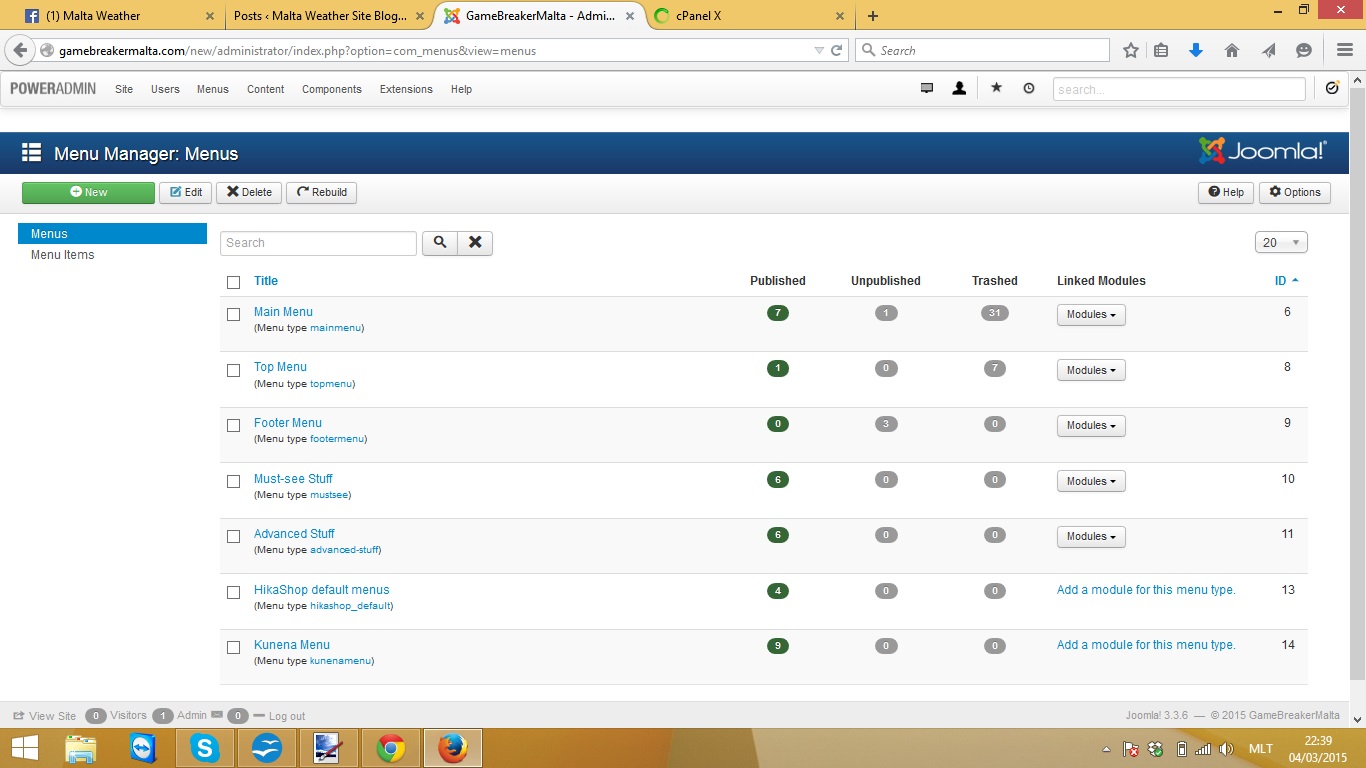
Task: Click the Firefox back arrow button
Action: tap(20, 50)
